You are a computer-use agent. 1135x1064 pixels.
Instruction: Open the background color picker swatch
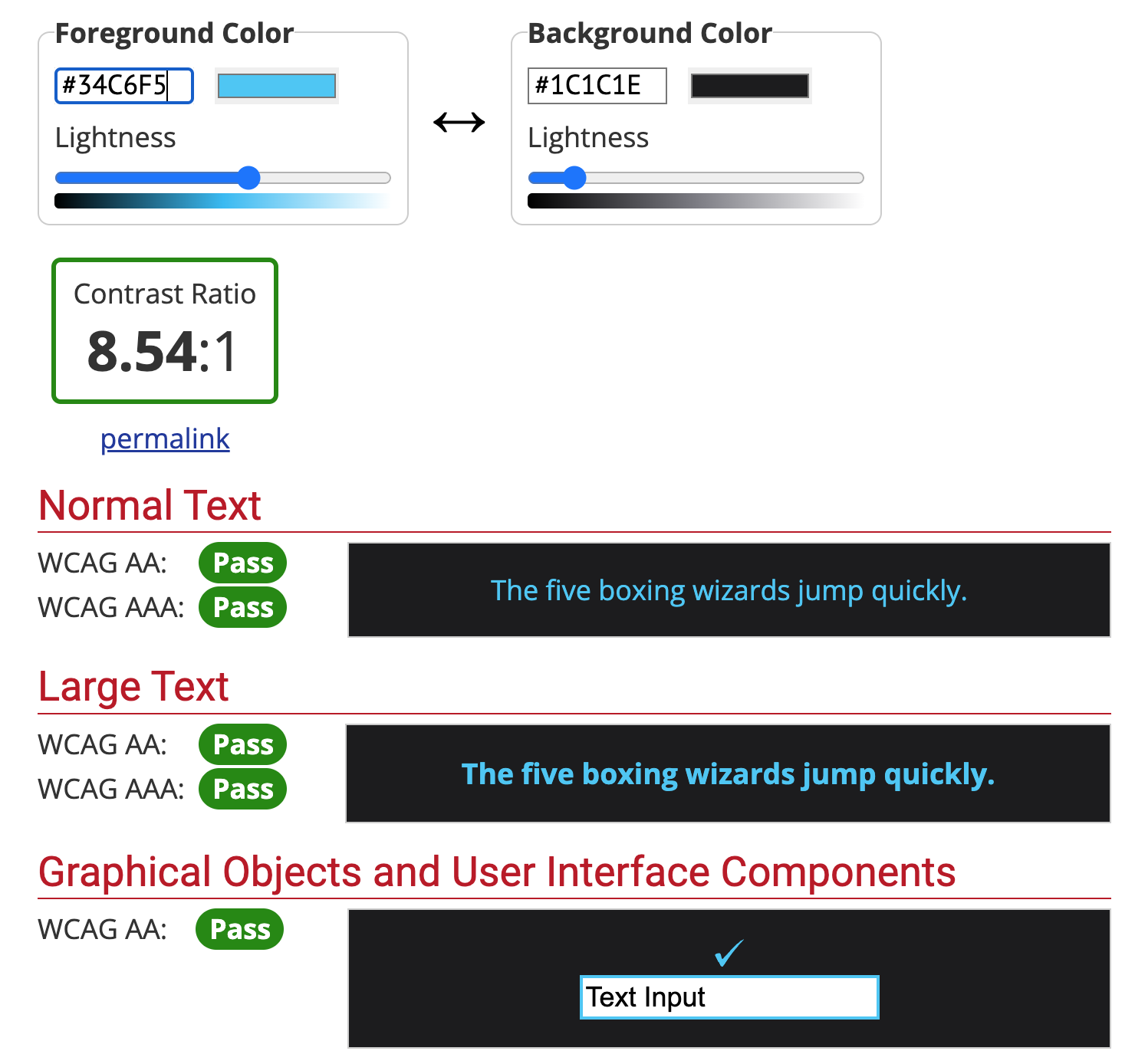(x=749, y=86)
